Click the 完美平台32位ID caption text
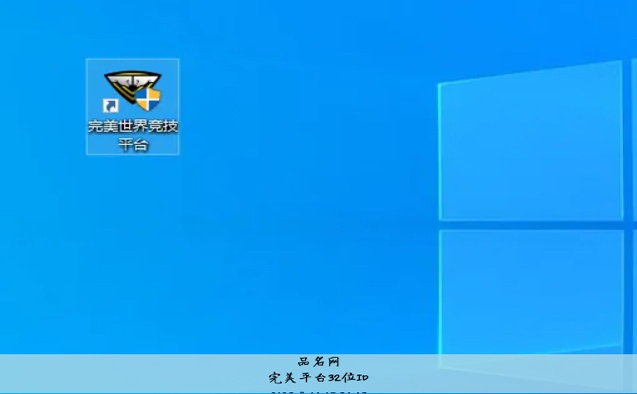This screenshot has height=394, width=637. [318, 378]
